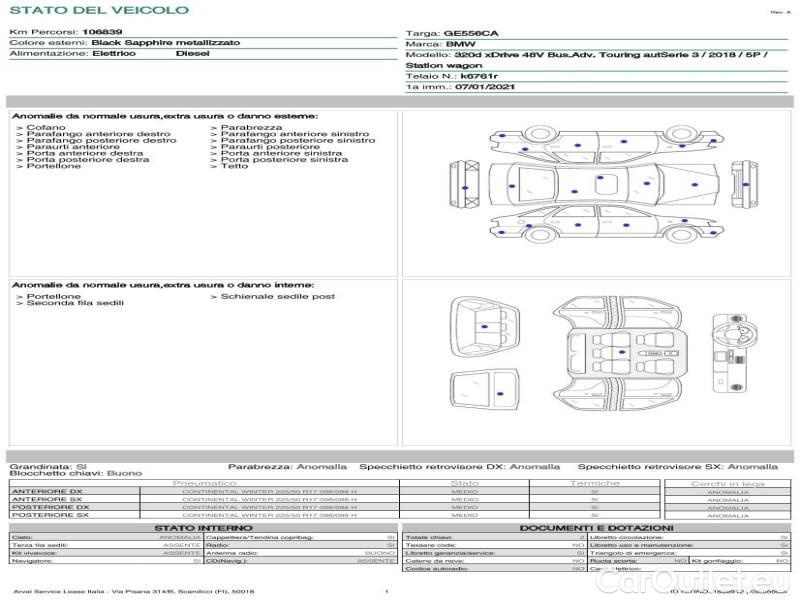Expand the Schienale sedile post entry
Image resolution: width=800 pixels, height=600 pixels.
(277, 297)
